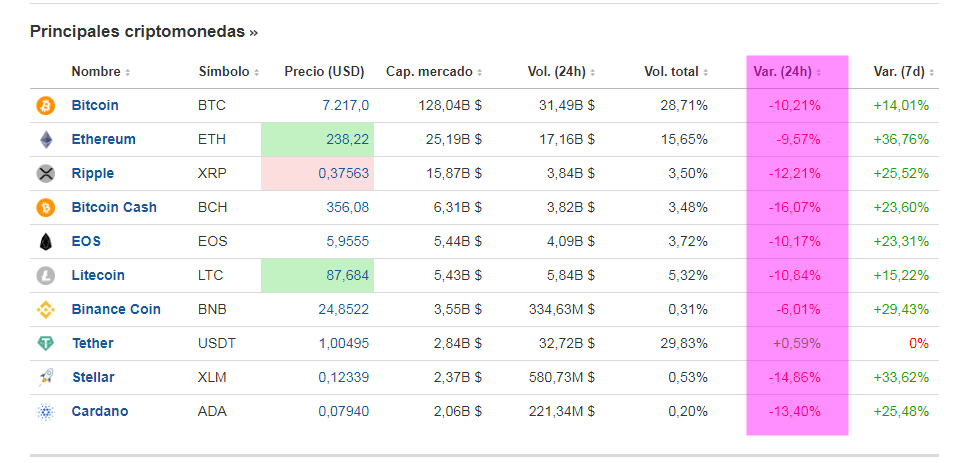
Task: Sort by Var. (24h) column header
Action: click(787, 72)
